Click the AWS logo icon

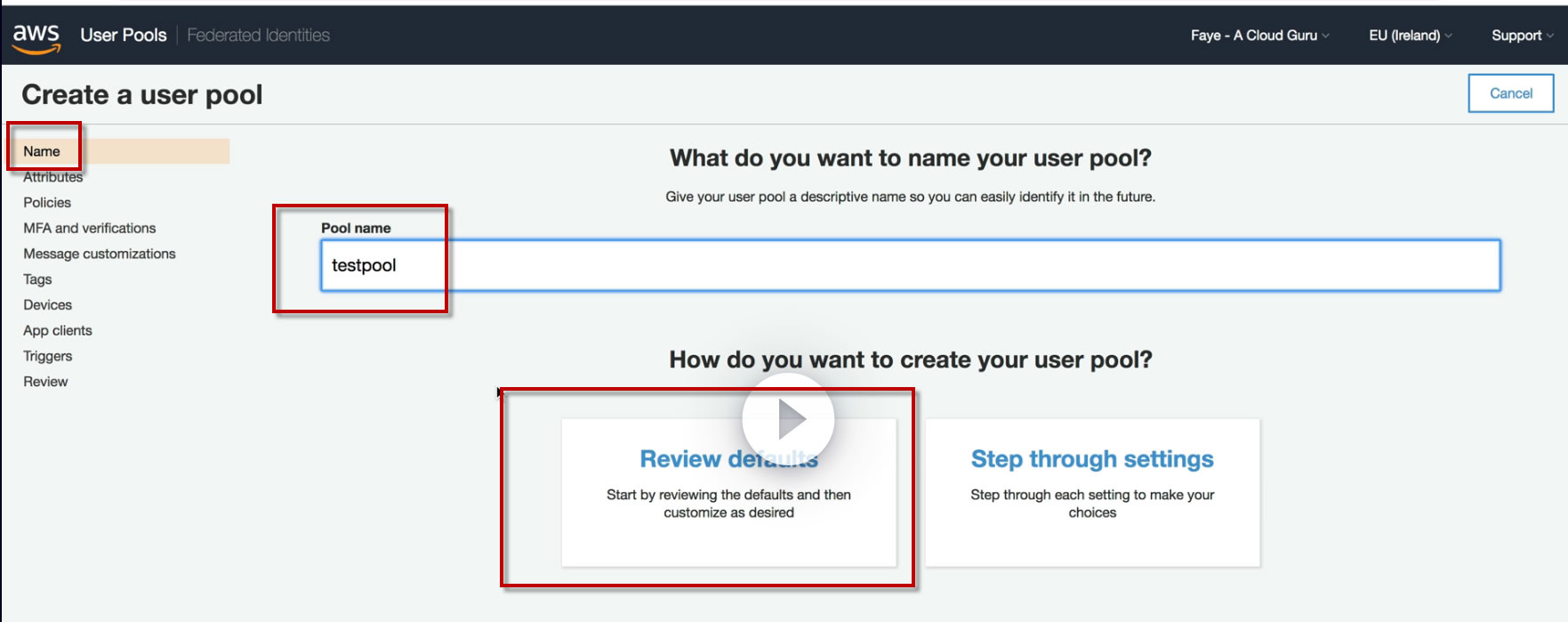(x=36, y=37)
